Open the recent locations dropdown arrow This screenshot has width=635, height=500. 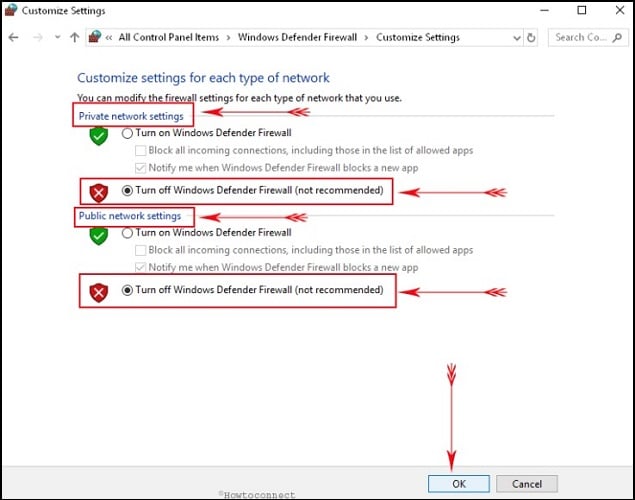pyautogui.click(x=58, y=37)
